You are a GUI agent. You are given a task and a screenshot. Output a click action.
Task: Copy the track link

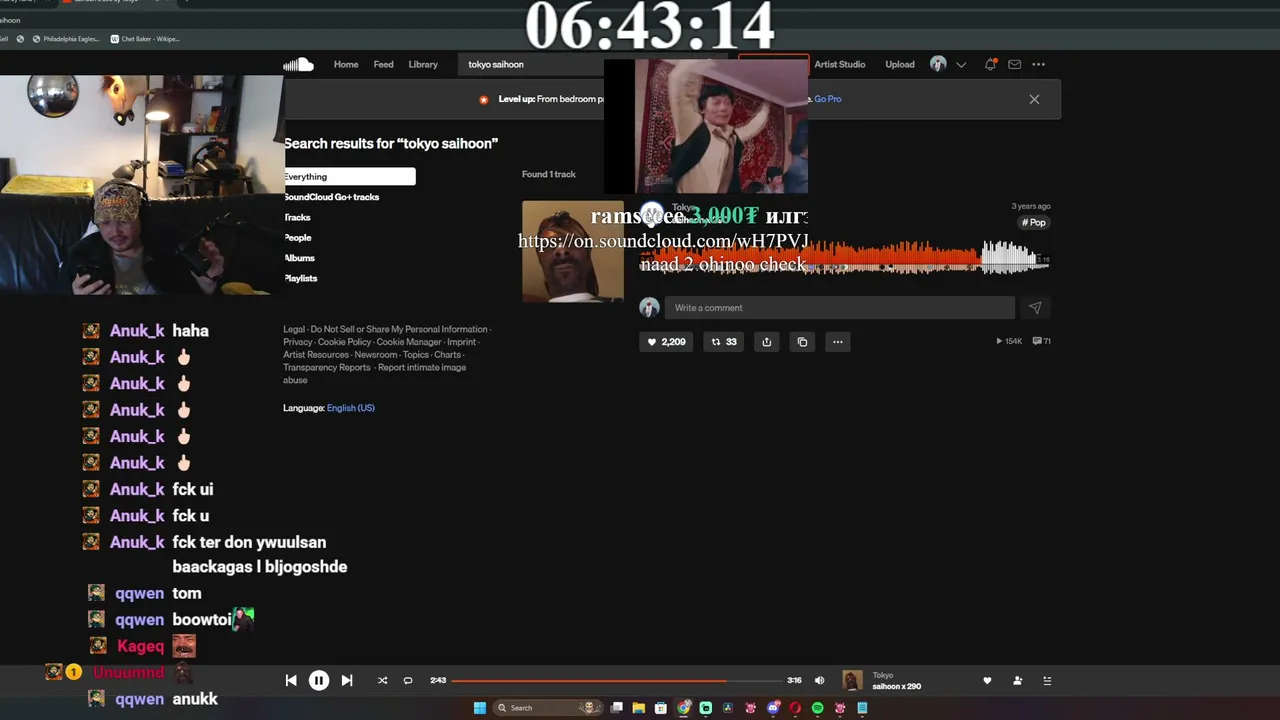coord(802,342)
